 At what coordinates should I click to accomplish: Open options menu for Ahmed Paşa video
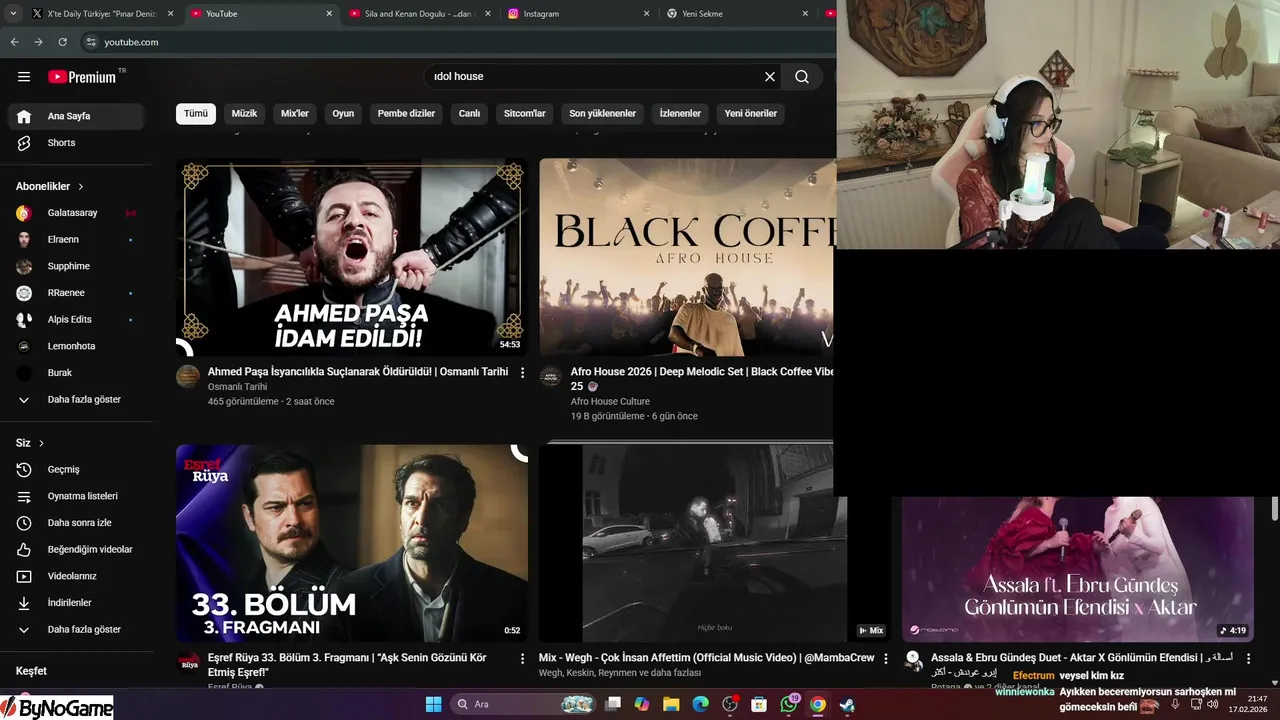point(522,373)
